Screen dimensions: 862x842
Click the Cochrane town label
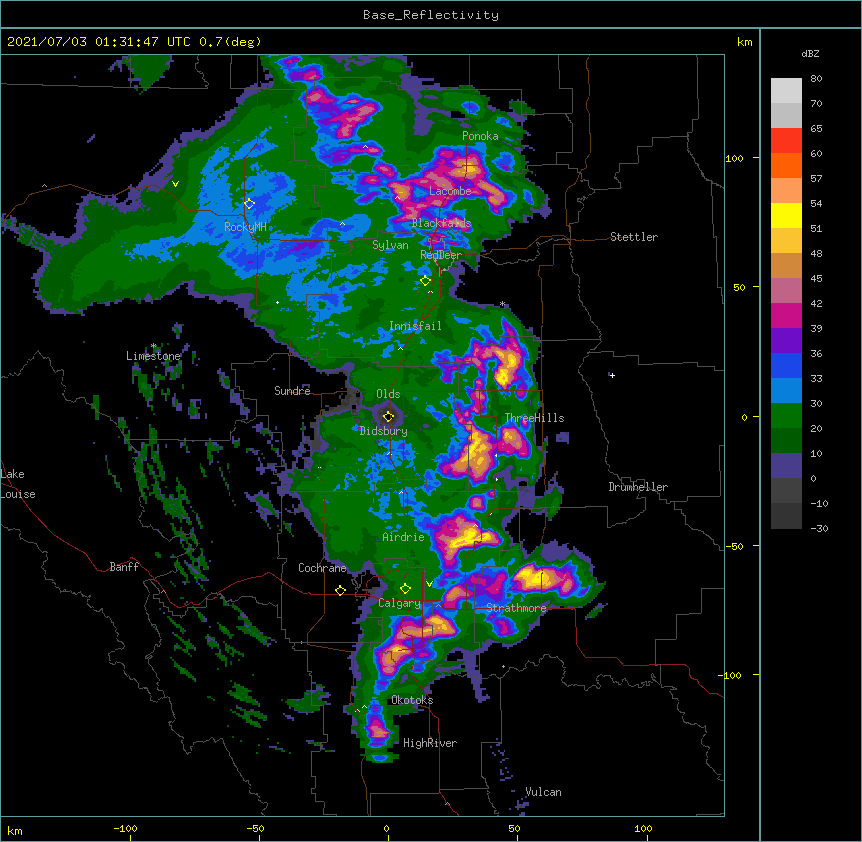click(x=322, y=568)
